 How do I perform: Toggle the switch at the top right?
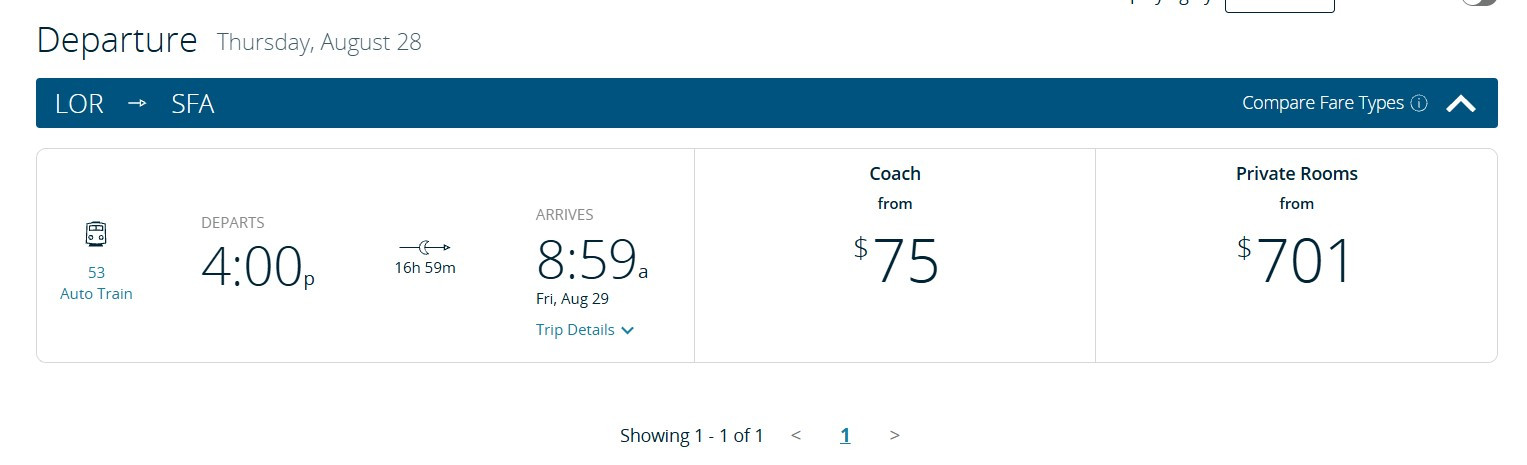tap(1479, 2)
